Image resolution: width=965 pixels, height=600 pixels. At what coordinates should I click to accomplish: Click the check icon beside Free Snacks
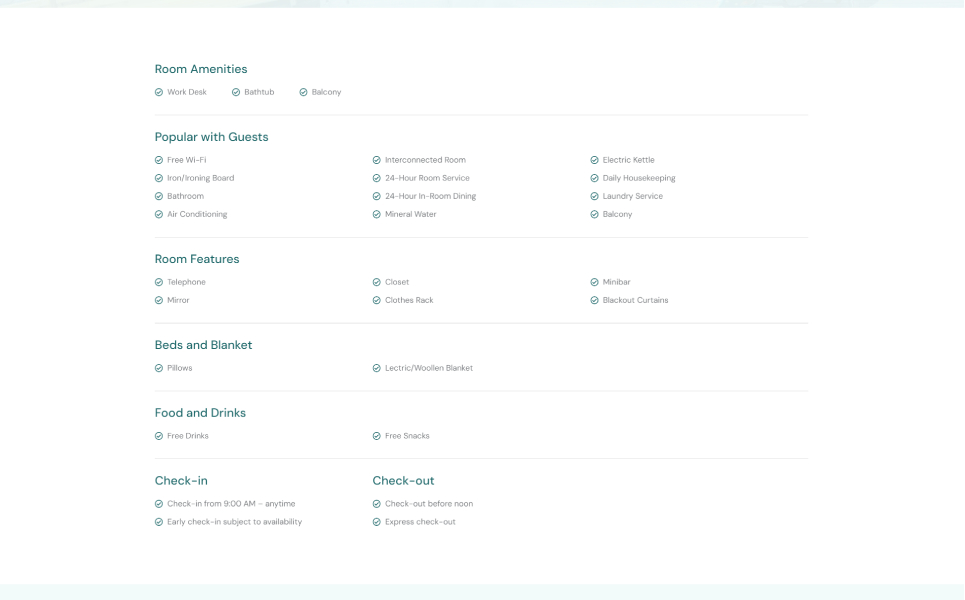tap(377, 436)
